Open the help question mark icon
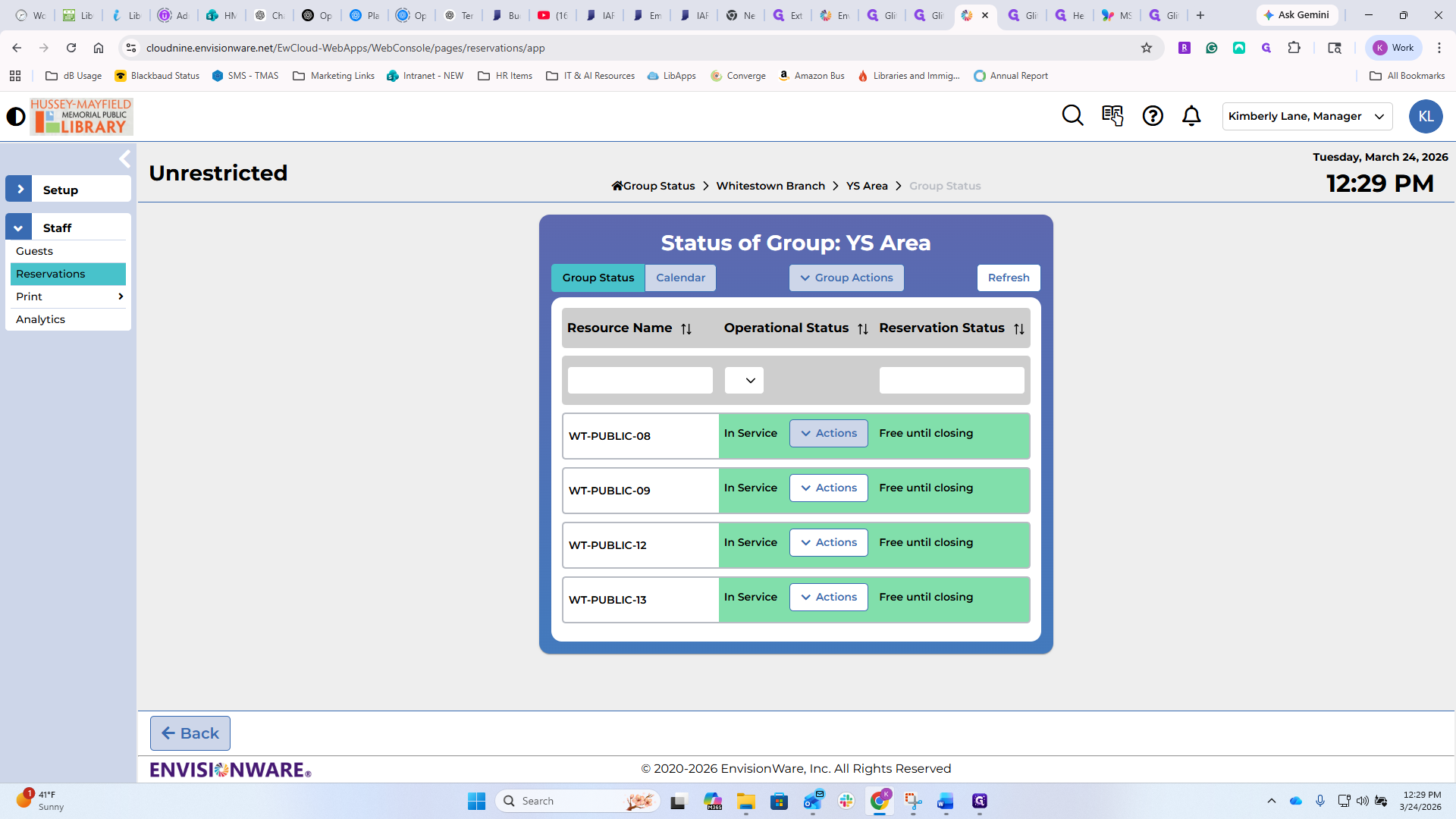The width and height of the screenshot is (1456, 819). point(1153,116)
